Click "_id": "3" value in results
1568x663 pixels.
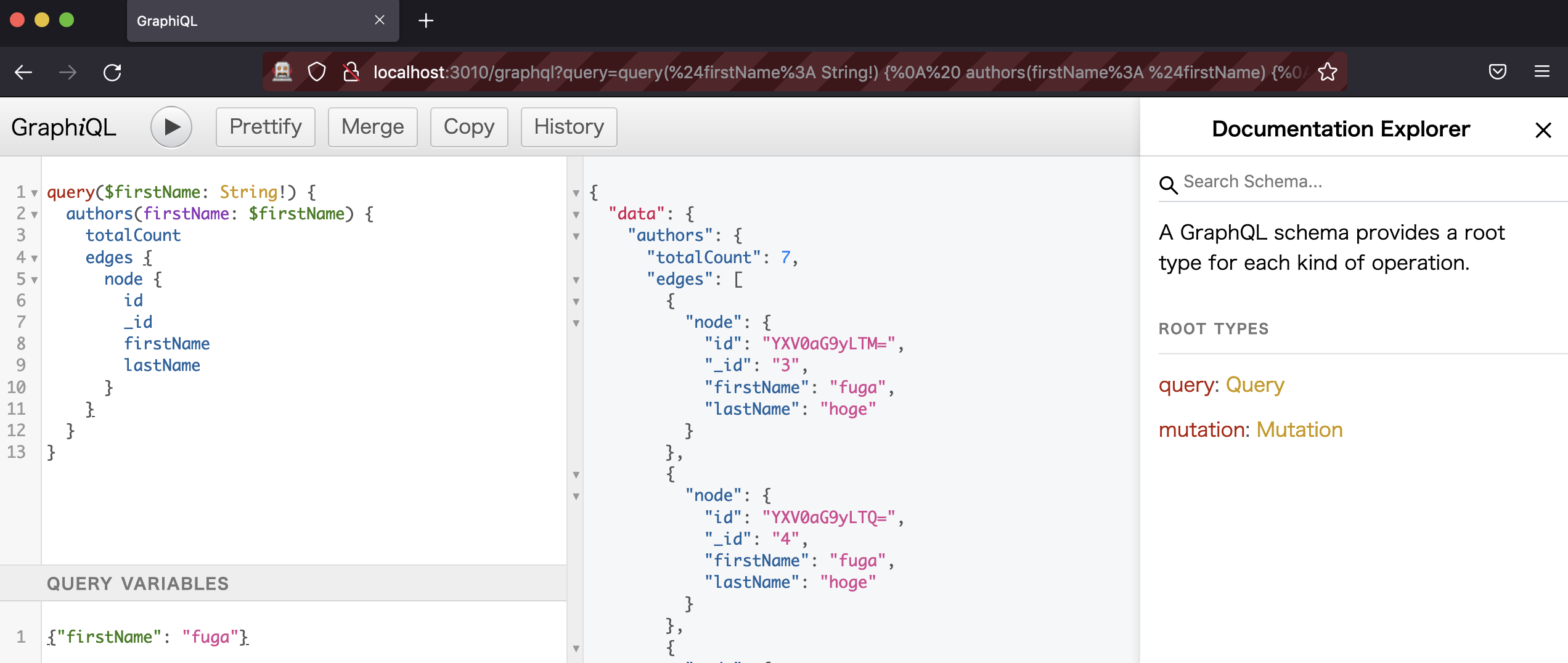coord(785,365)
